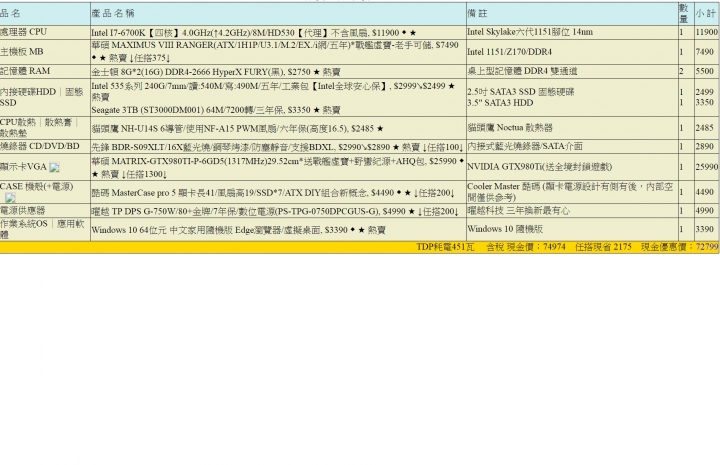The image size is (720, 465).
Task: Click the RAM quantity value 2
Action: coord(681,71)
